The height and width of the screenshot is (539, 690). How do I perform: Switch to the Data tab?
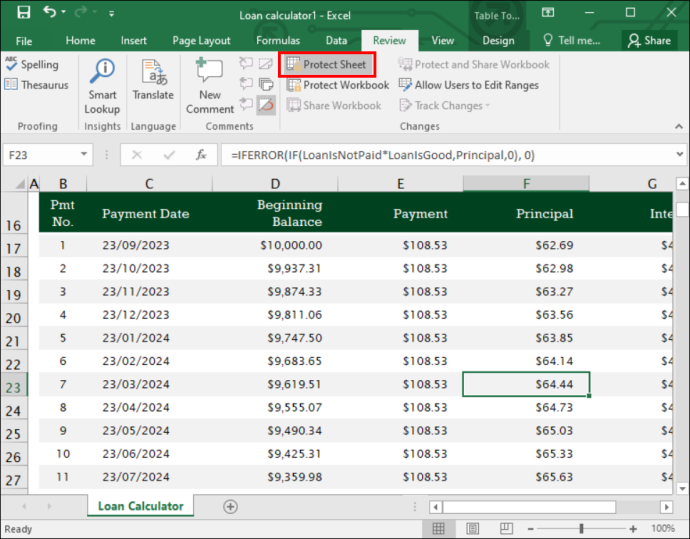336,40
